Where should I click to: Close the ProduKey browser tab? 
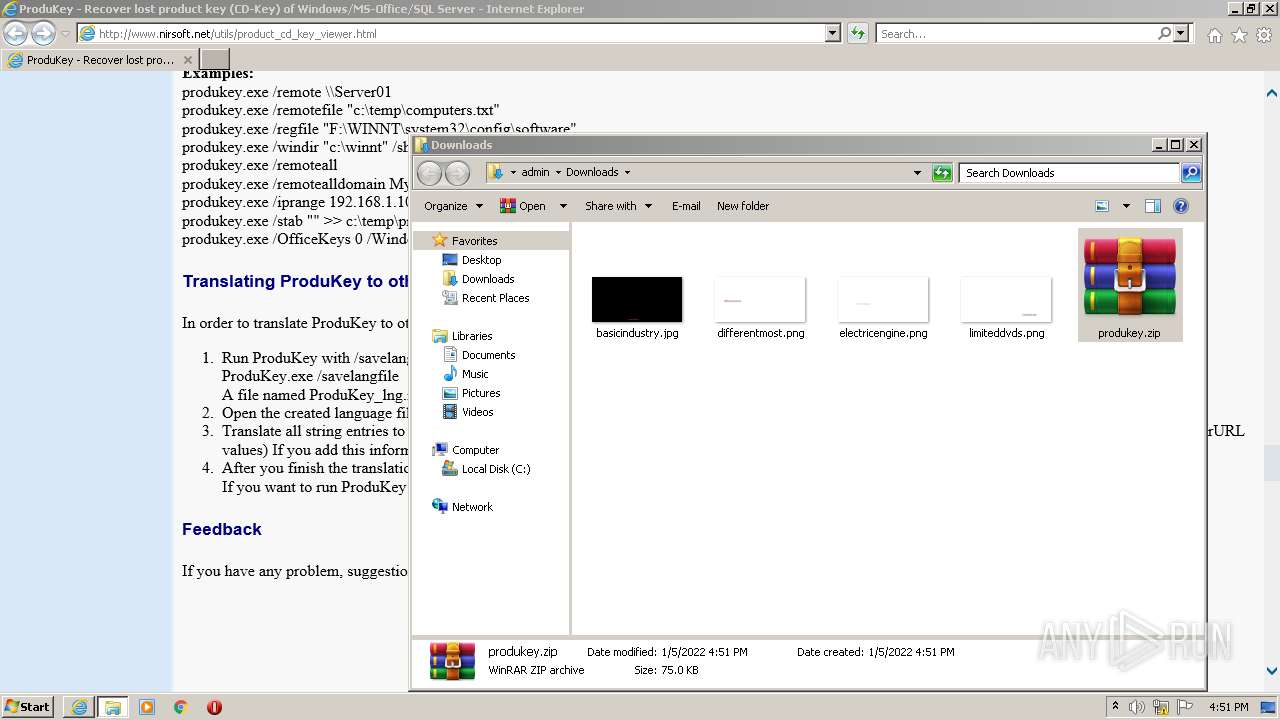187,60
